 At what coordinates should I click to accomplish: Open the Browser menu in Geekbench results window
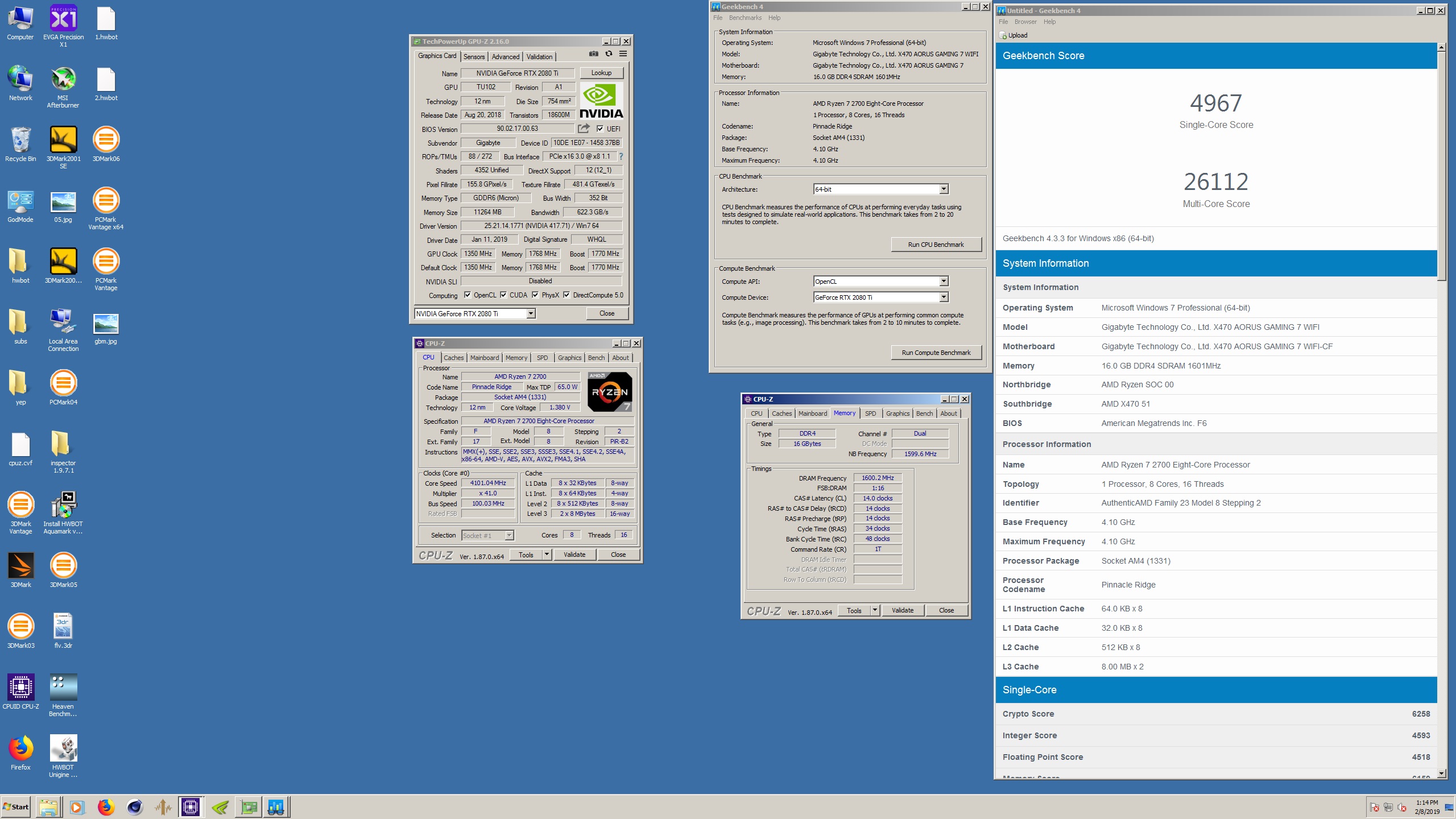click(x=1025, y=22)
